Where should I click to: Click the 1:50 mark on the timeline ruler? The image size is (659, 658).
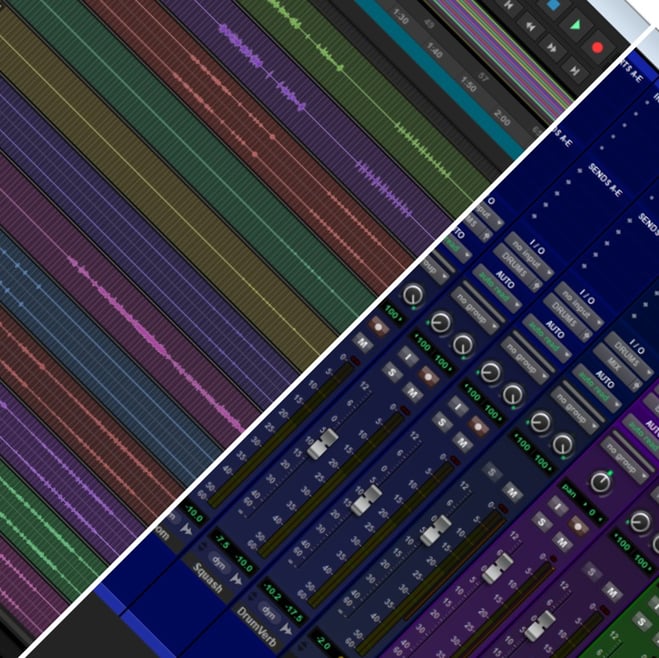pos(468,85)
